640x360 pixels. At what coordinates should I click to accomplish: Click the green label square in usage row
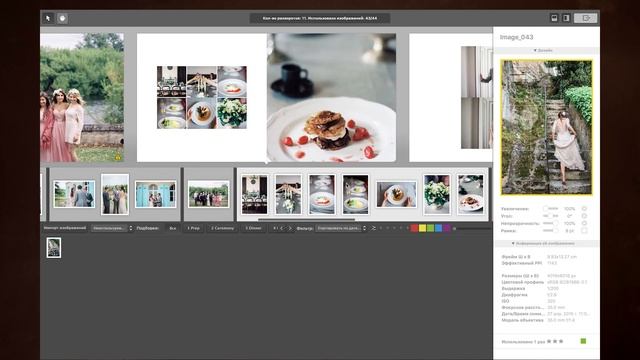[583, 341]
